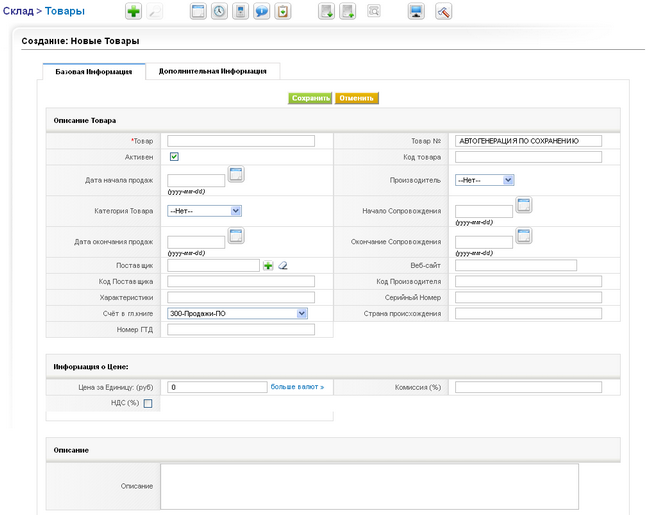Screen dimensions: 650x515
Task: Focus the Окончание Сопровождения date field
Action: click(484, 242)
